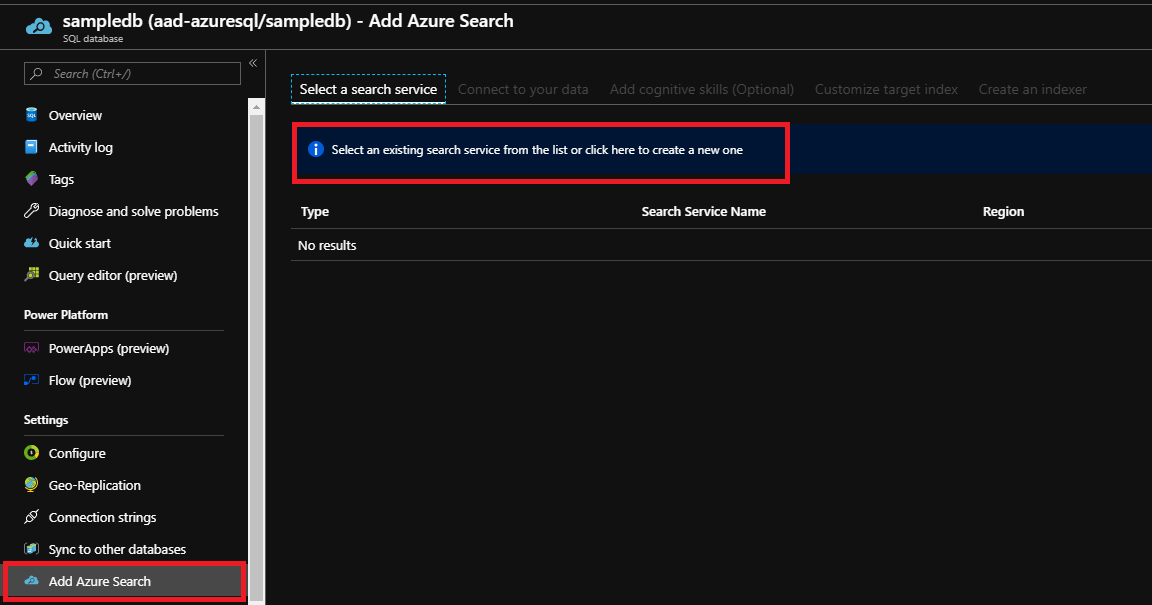1152x605 pixels.
Task: Collapse the left sidebar menu
Action: tap(252, 62)
